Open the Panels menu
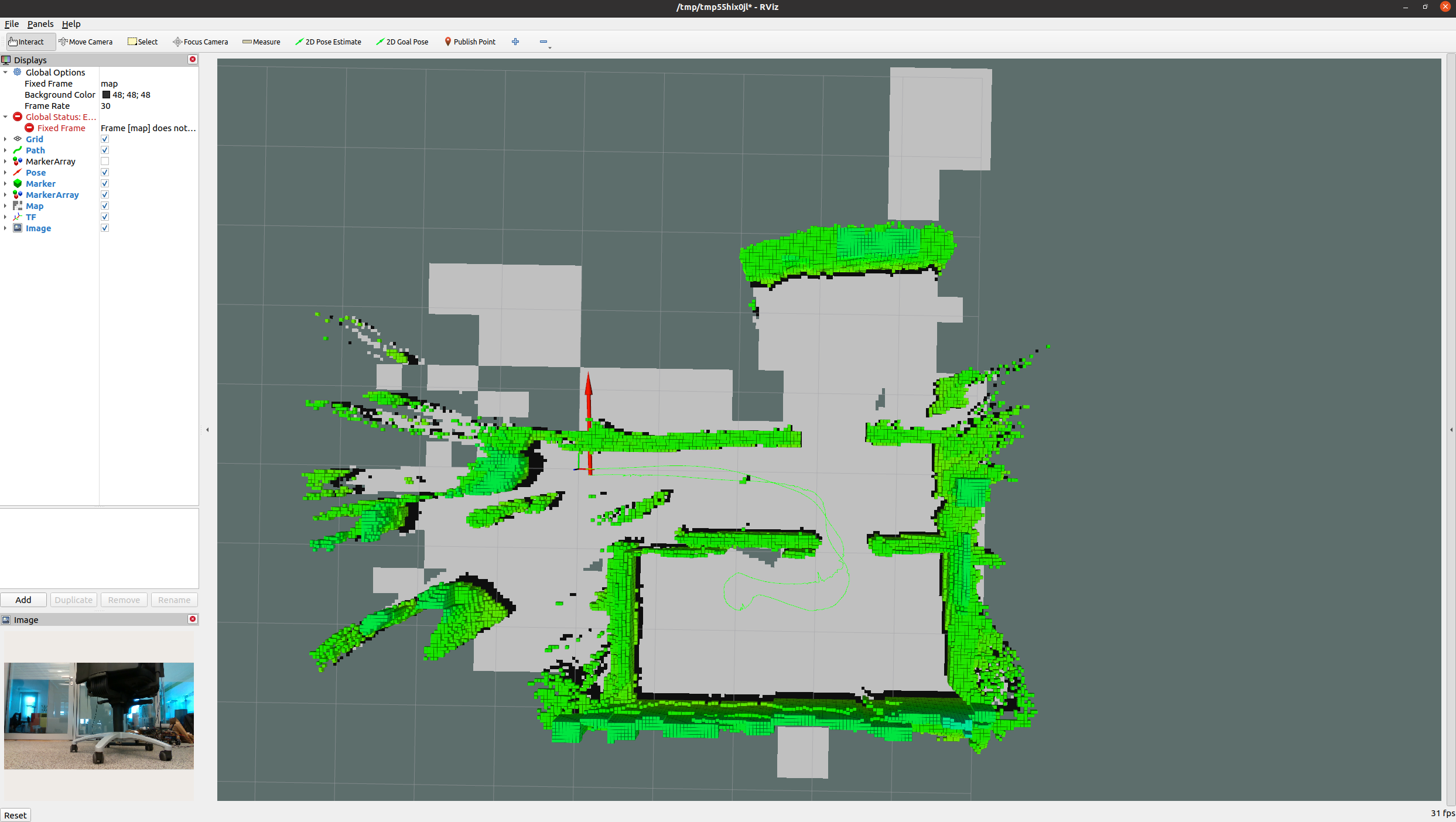The height and width of the screenshot is (822, 1456). point(40,24)
